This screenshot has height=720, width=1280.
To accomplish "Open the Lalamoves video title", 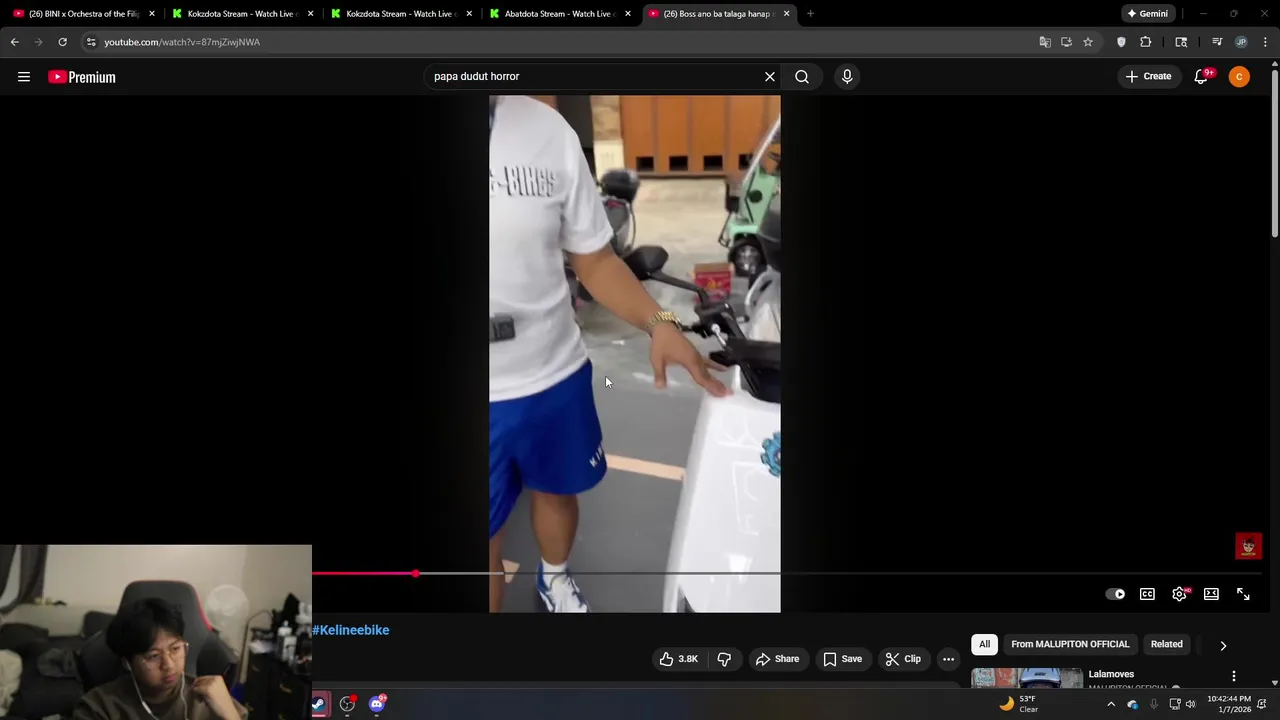I will (x=1111, y=675).
